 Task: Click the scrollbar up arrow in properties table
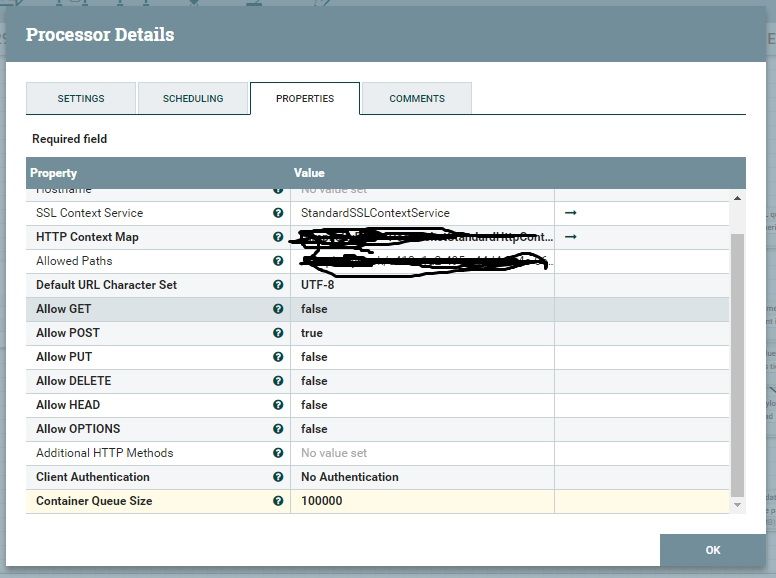[x=737, y=198]
